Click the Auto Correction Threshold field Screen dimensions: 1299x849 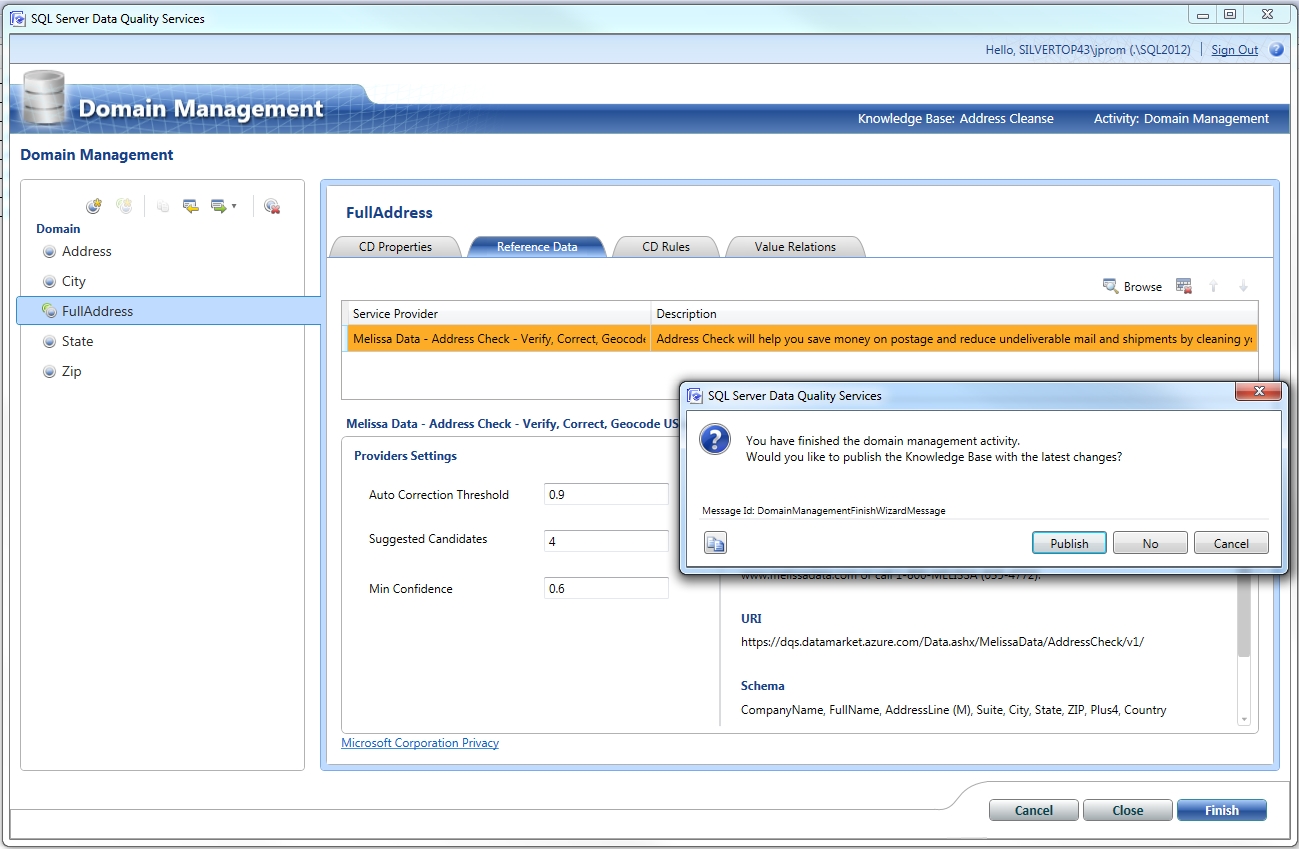tap(606, 494)
